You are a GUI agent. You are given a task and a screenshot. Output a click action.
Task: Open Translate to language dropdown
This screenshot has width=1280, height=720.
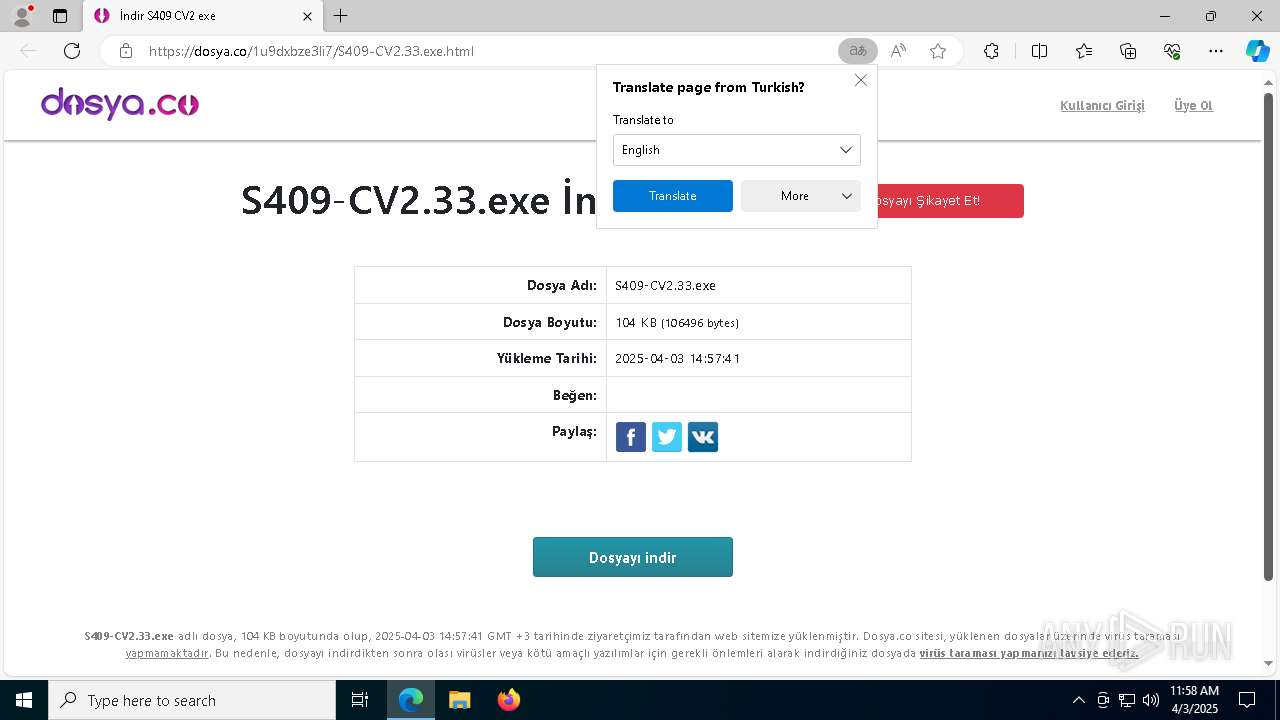(737, 150)
